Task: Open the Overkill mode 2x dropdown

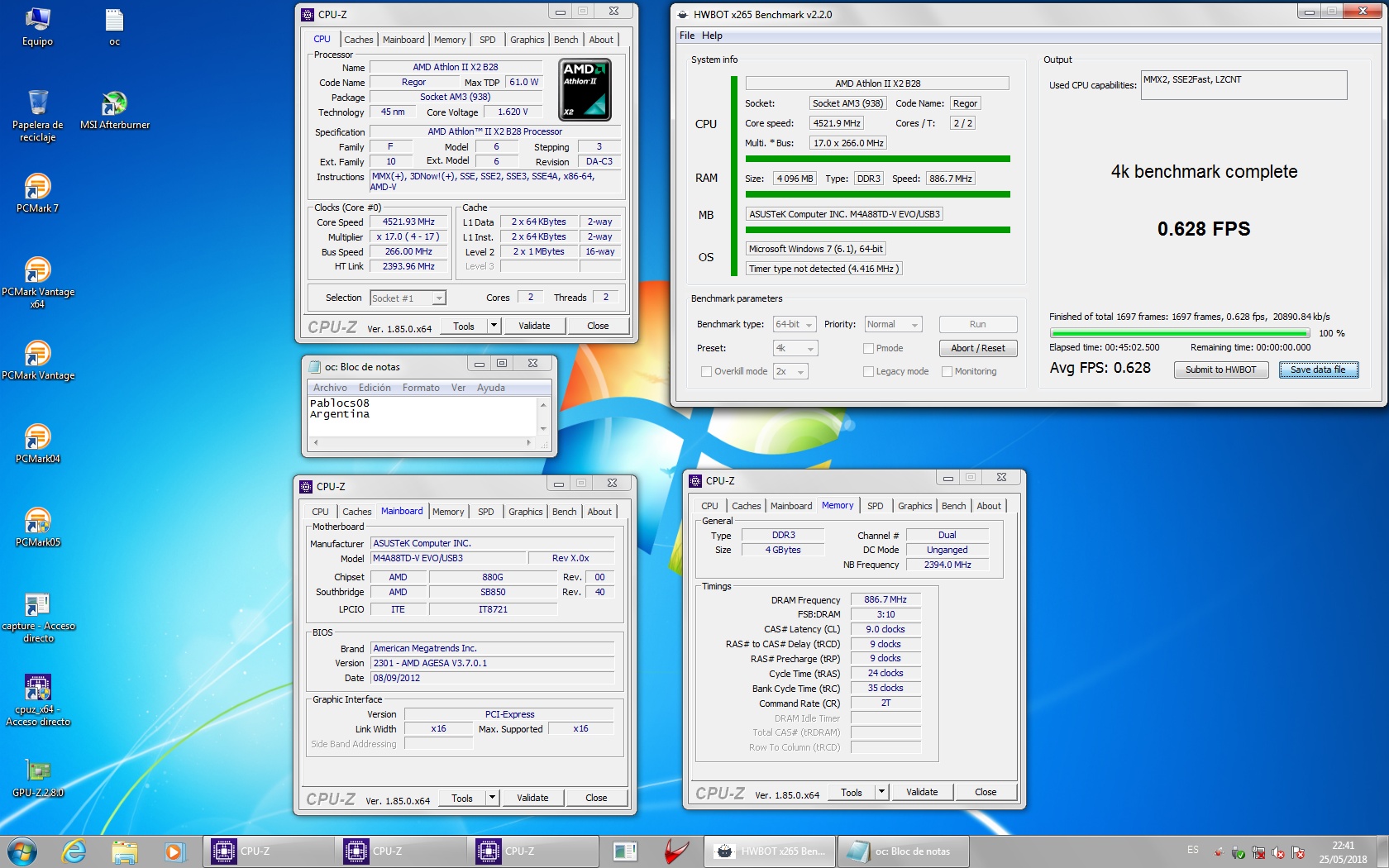Action: click(x=790, y=371)
